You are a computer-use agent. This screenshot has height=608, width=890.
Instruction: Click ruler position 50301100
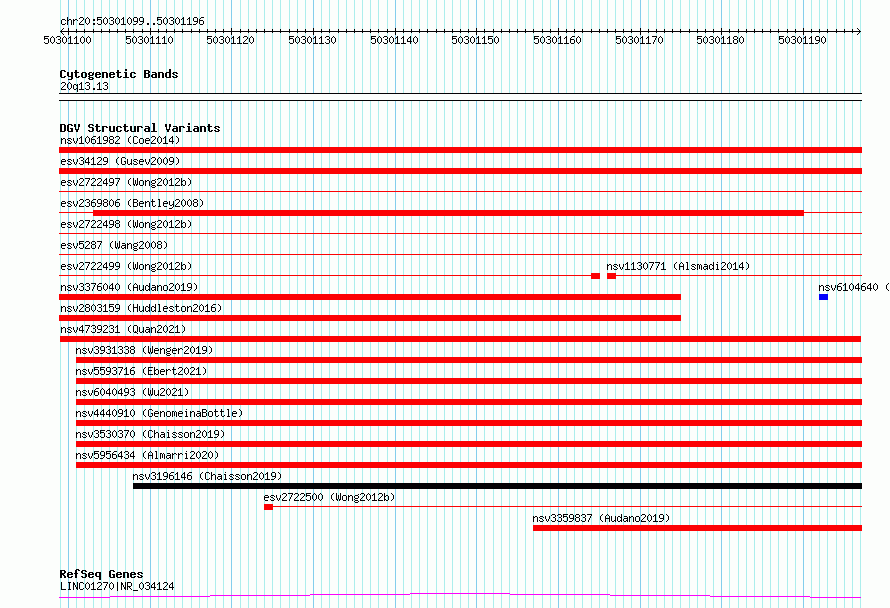tap(68, 40)
